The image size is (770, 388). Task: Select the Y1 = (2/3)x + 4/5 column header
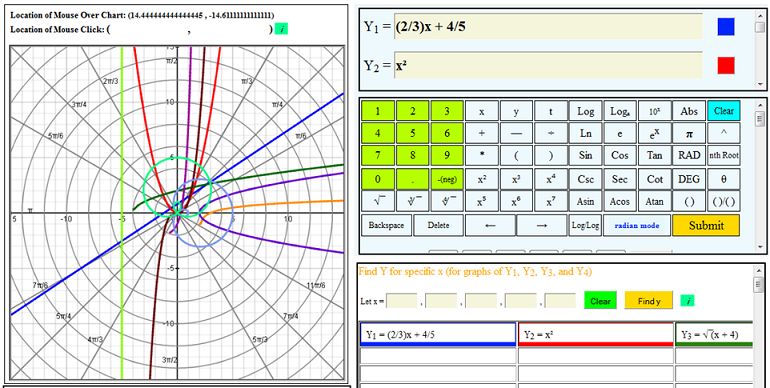438,334
